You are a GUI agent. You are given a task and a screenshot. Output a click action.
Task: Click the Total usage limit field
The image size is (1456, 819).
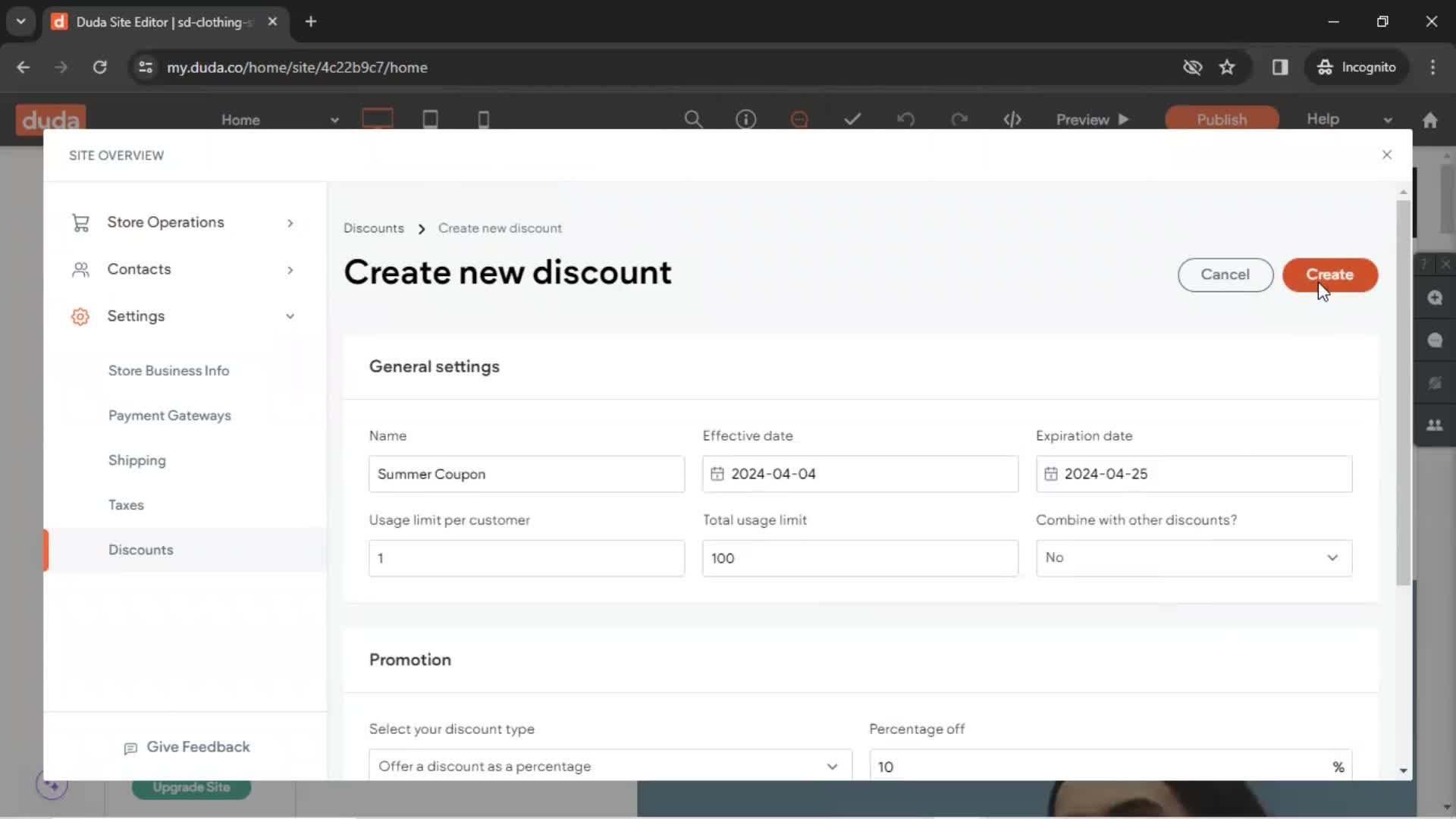click(x=860, y=558)
